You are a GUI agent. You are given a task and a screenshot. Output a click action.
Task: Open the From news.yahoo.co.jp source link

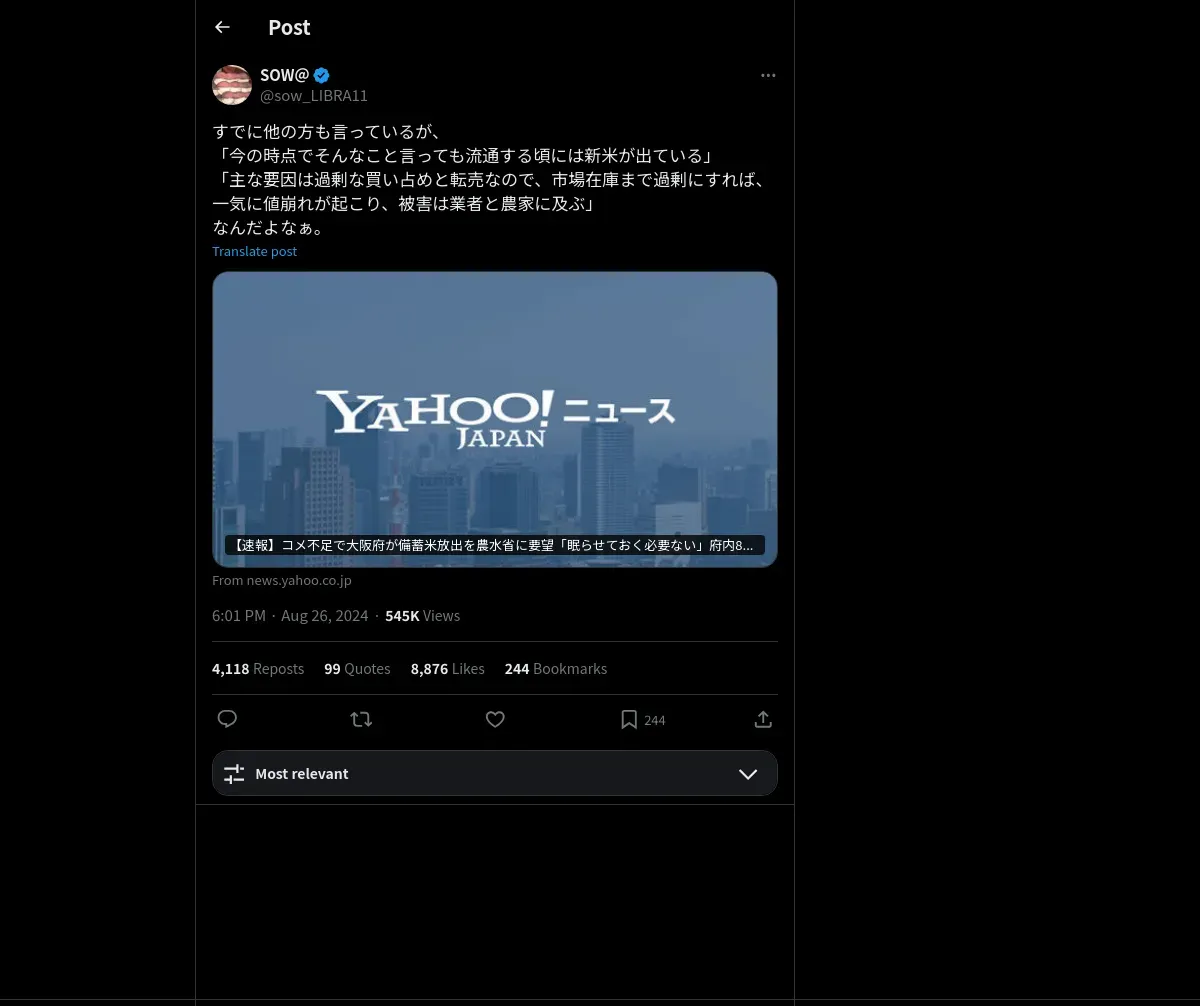point(282,580)
